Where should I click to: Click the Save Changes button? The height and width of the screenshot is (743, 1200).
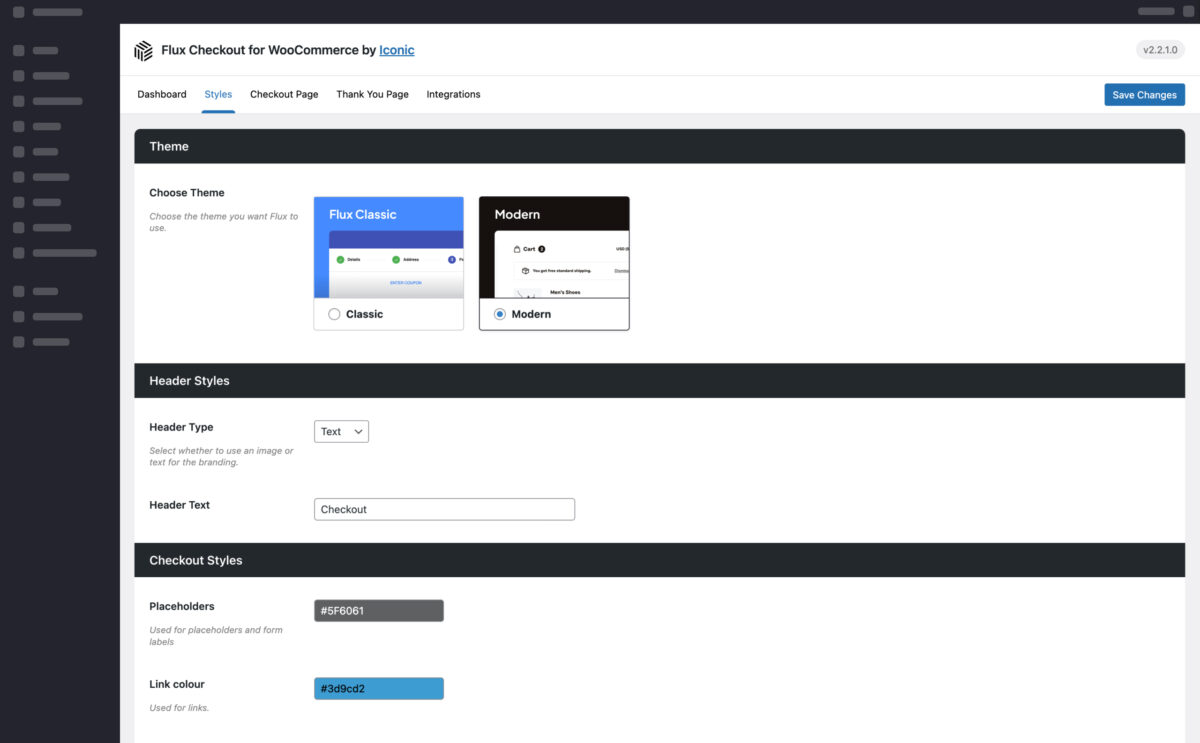(1144, 94)
